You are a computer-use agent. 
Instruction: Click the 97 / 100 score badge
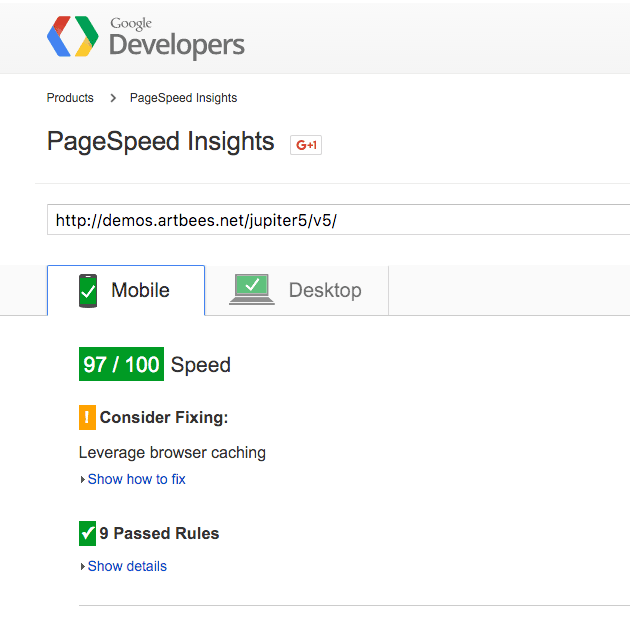[x=121, y=364]
